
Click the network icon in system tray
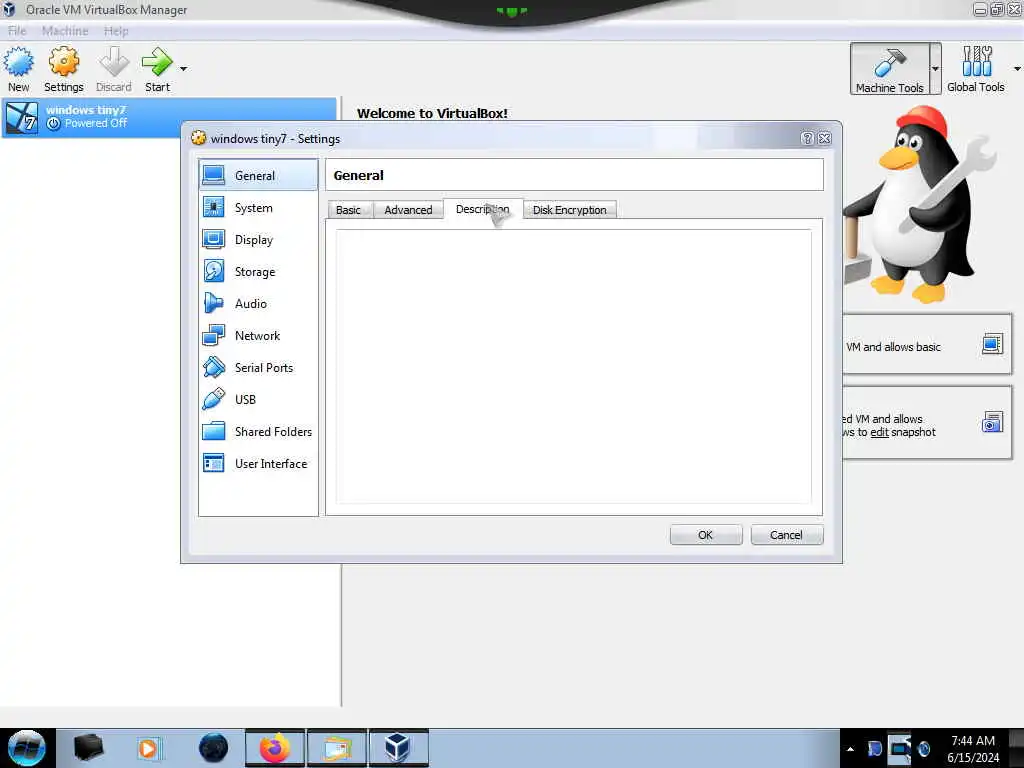pyautogui.click(x=900, y=749)
